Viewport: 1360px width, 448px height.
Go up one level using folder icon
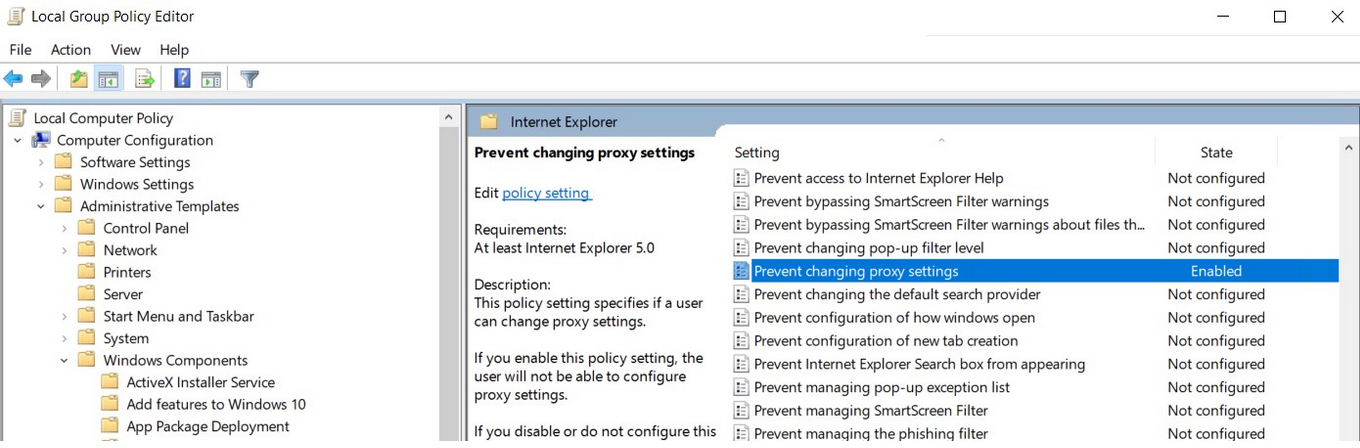coord(78,79)
